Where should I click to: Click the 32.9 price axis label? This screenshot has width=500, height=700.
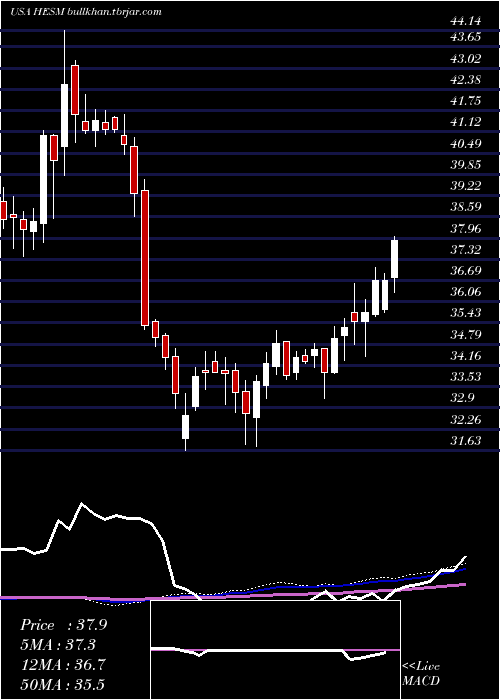(x=463, y=398)
